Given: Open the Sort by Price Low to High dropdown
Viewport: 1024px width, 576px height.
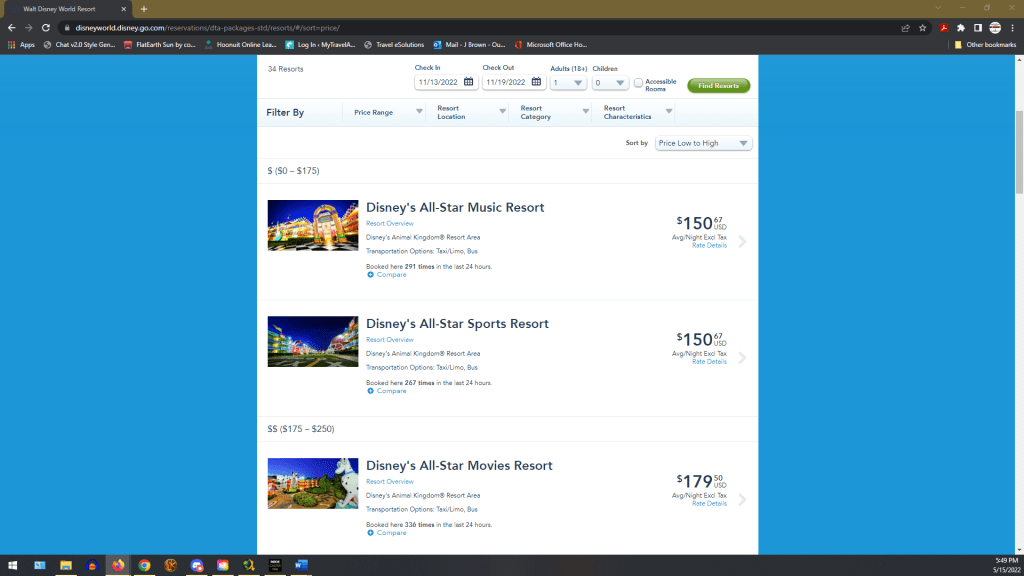Looking at the screenshot, I should coord(704,143).
